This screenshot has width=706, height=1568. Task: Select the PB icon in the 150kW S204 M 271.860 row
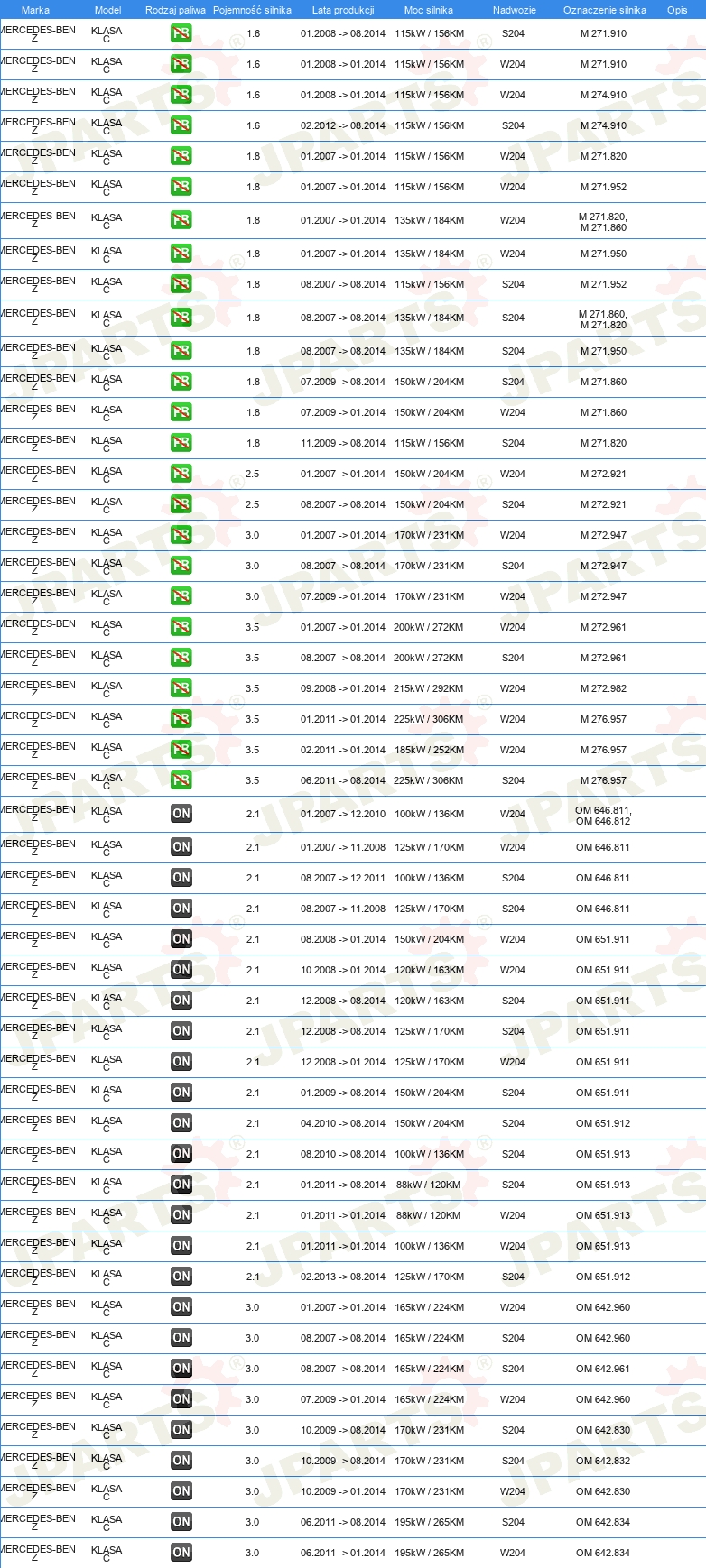tap(181, 382)
